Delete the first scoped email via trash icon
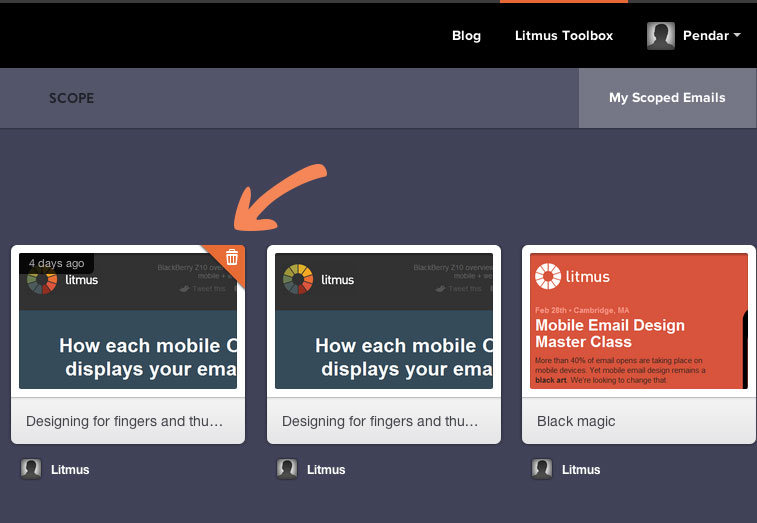 [x=232, y=257]
